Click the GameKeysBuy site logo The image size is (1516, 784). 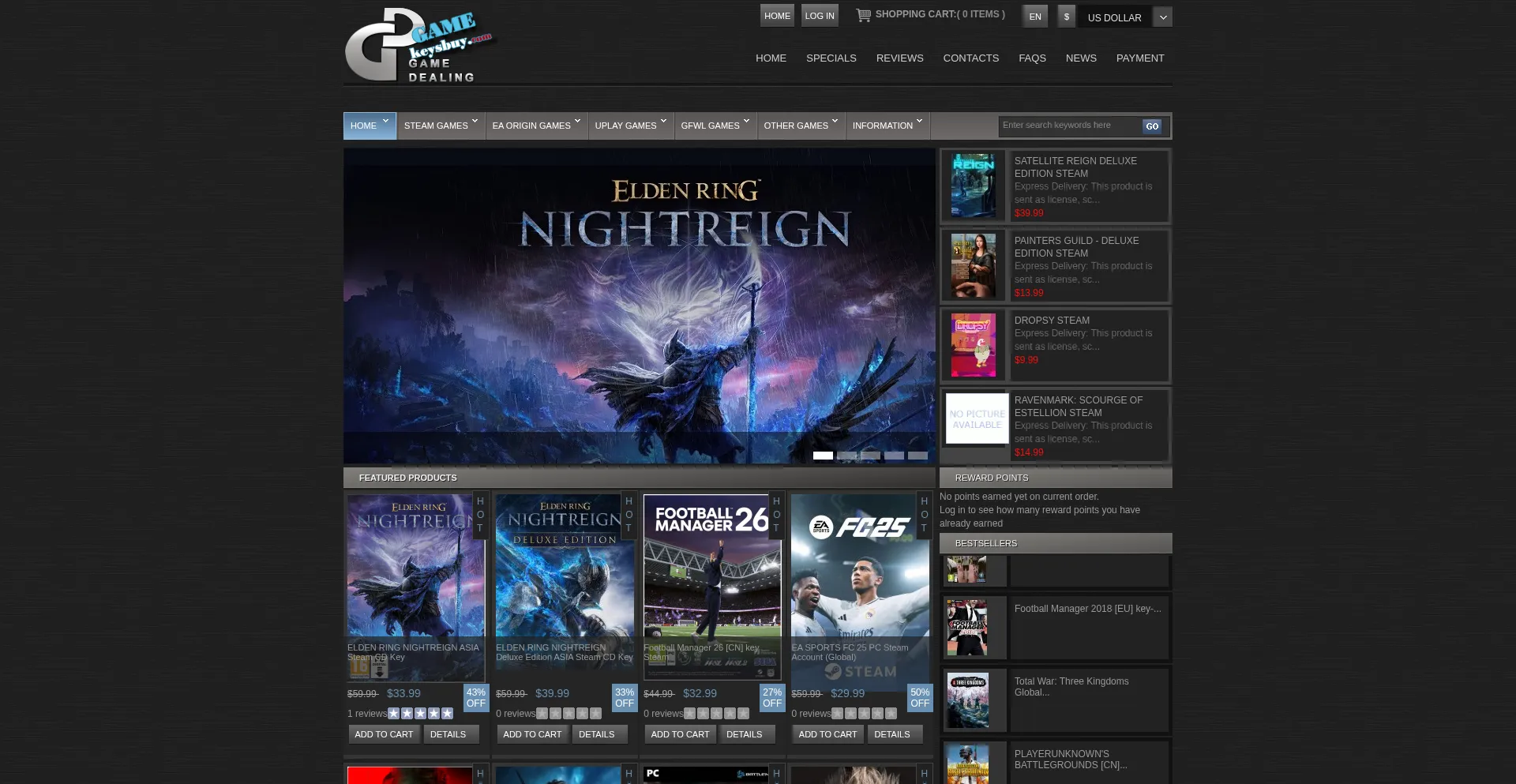click(419, 45)
